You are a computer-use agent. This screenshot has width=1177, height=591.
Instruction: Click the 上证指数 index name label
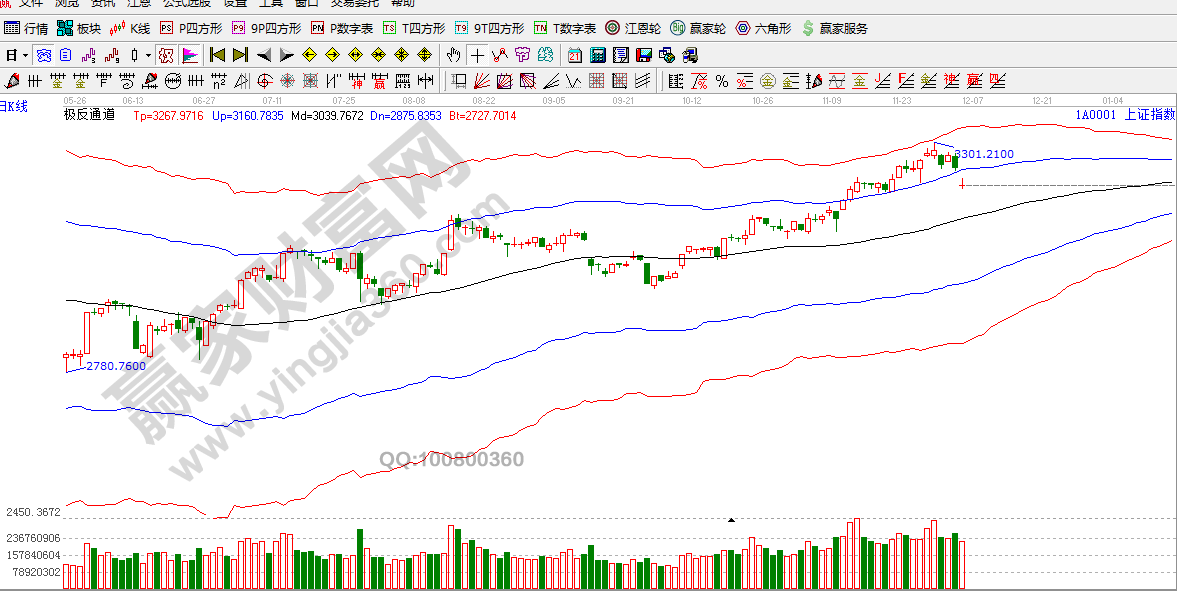[x=1150, y=114]
